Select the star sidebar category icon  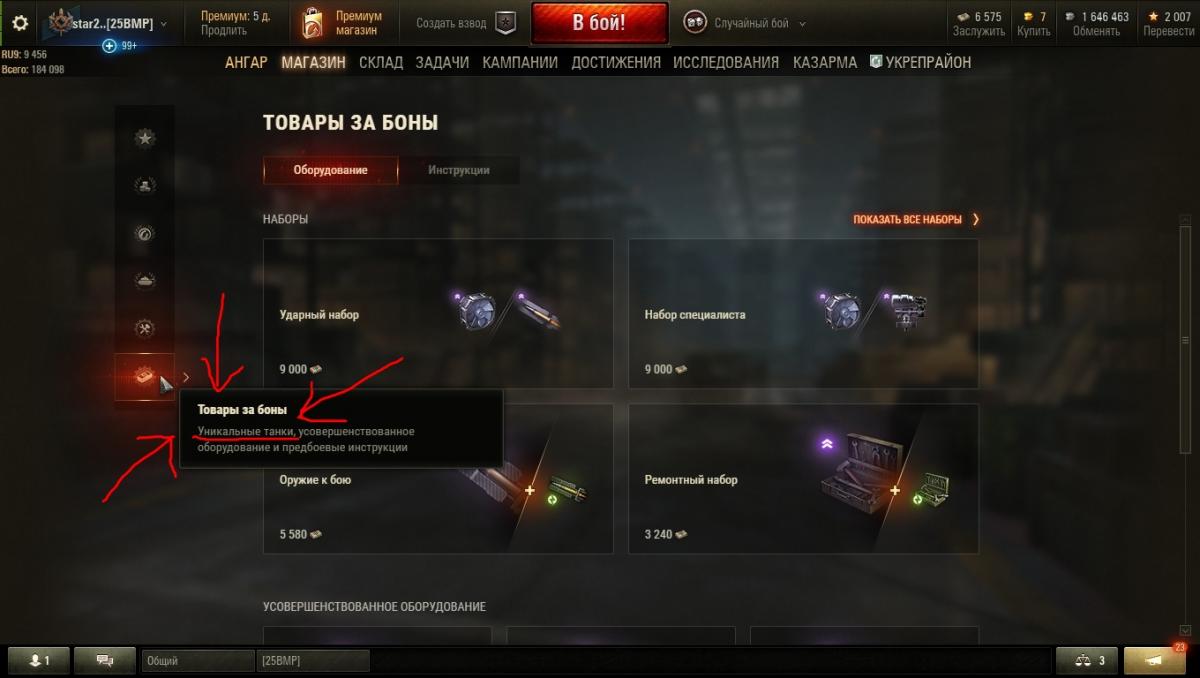[x=145, y=138]
